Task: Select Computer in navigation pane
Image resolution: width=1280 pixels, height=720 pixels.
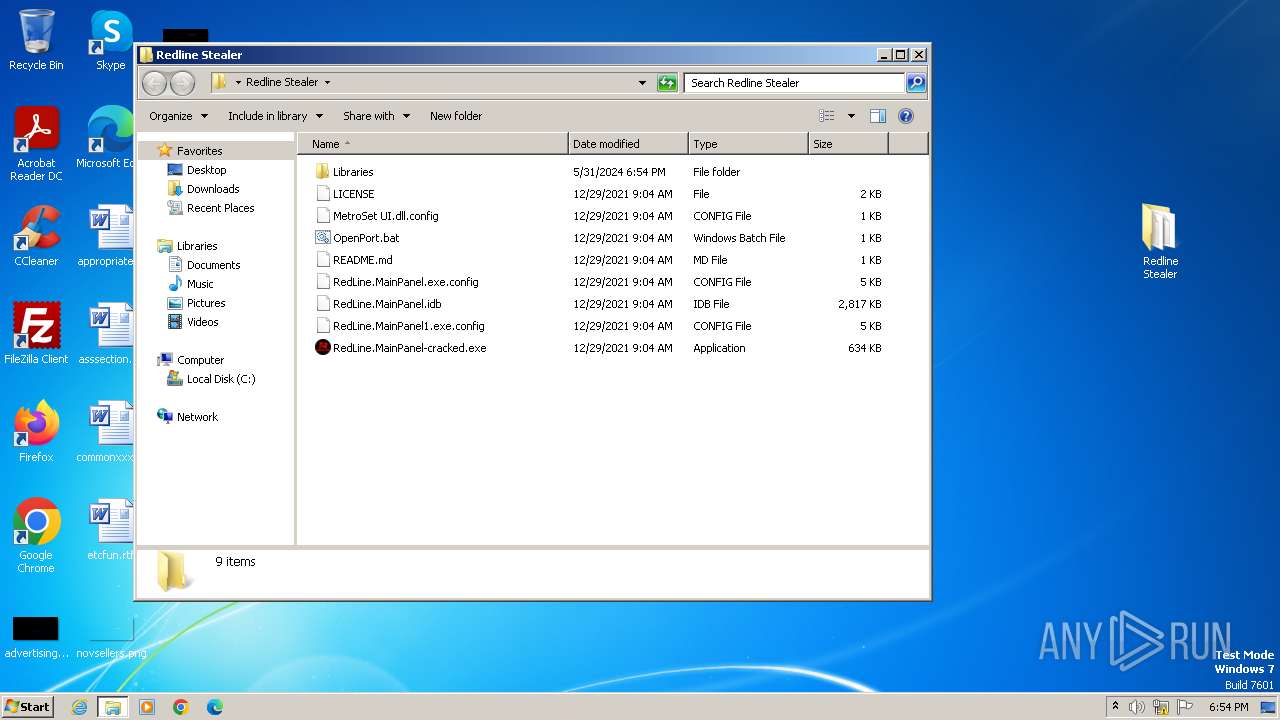Action: point(200,360)
